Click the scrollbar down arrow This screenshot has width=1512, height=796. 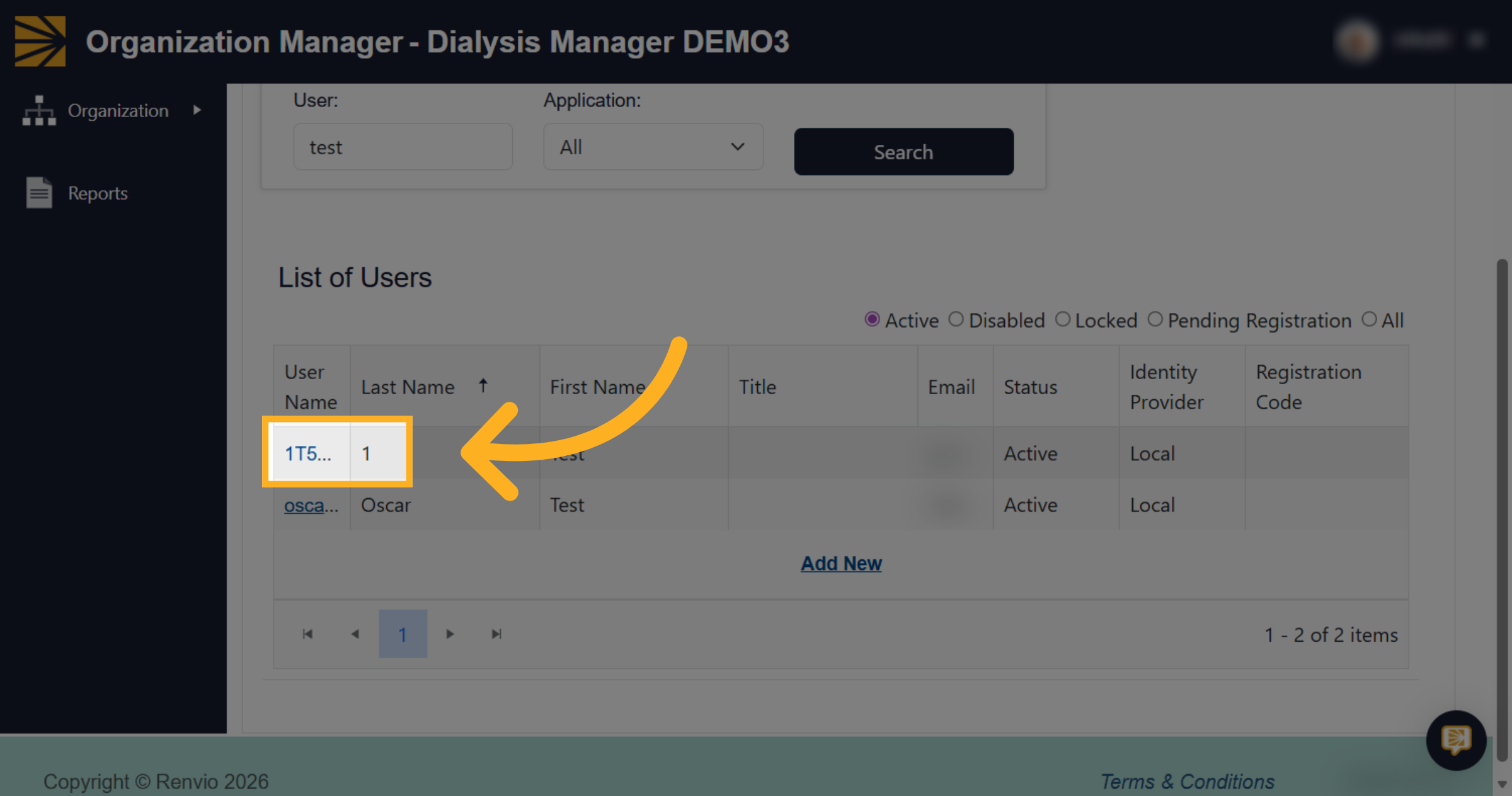[1502, 785]
